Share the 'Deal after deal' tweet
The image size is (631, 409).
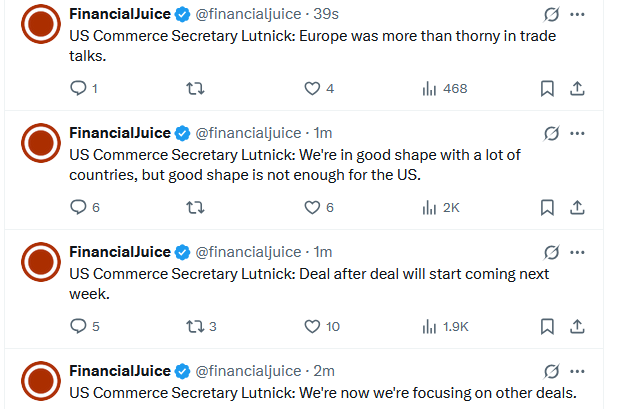[x=577, y=326]
